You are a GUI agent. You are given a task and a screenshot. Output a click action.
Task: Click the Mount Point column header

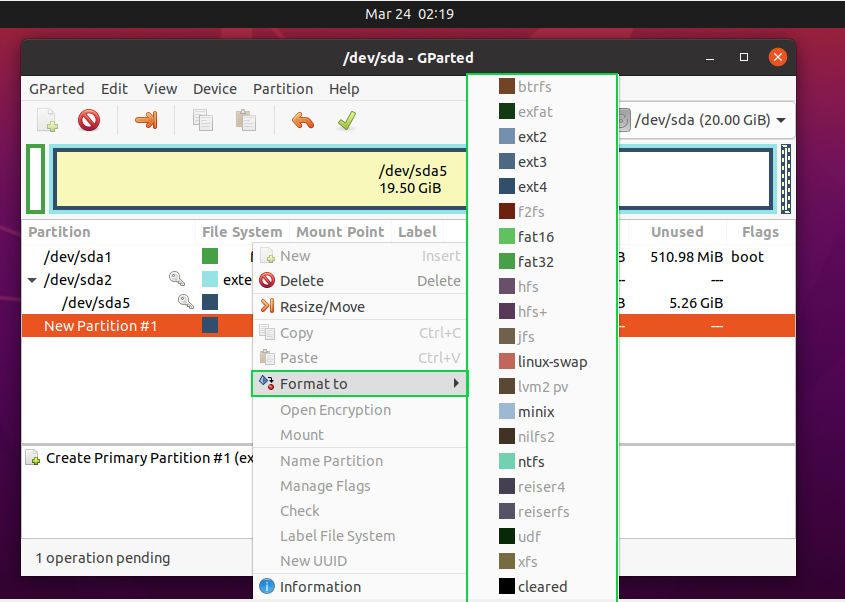(x=340, y=232)
